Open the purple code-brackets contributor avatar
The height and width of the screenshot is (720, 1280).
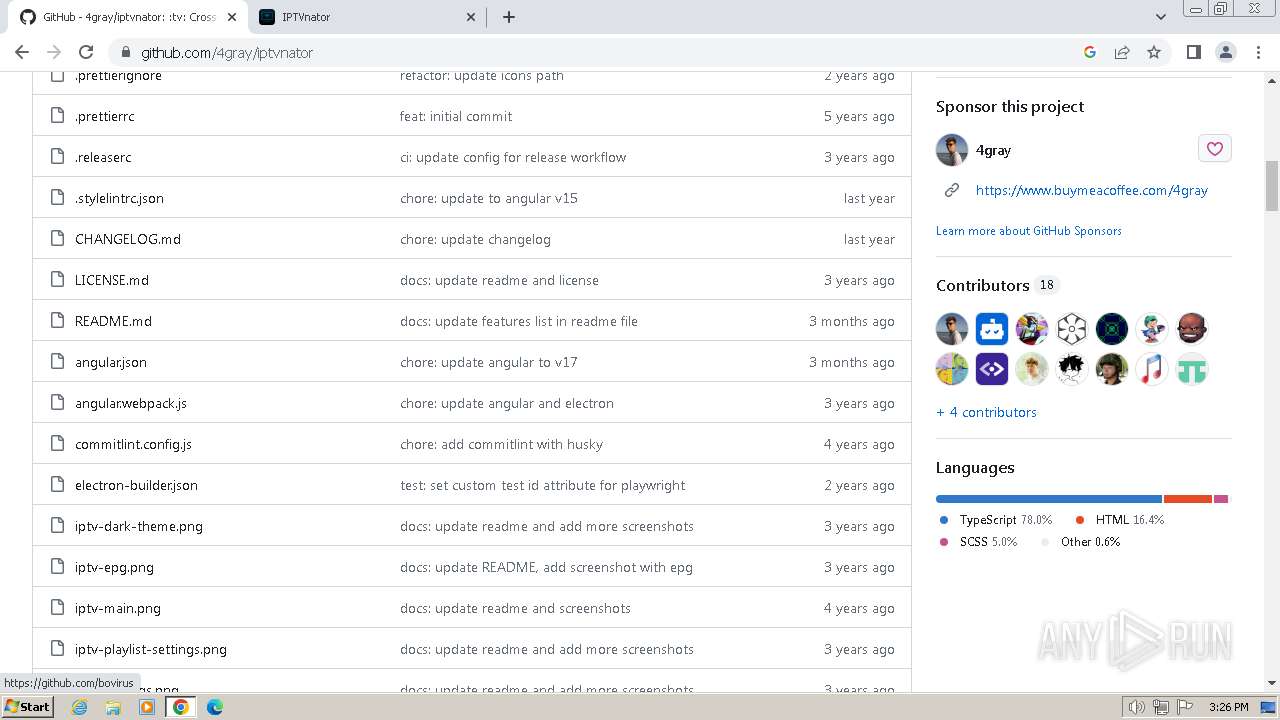tap(992, 369)
